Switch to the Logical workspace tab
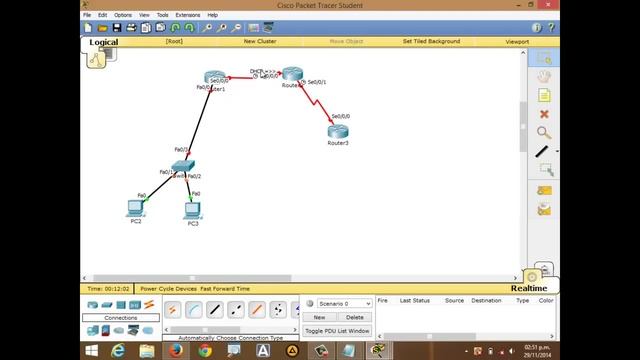The width and height of the screenshot is (640, 360). point(104,42)
